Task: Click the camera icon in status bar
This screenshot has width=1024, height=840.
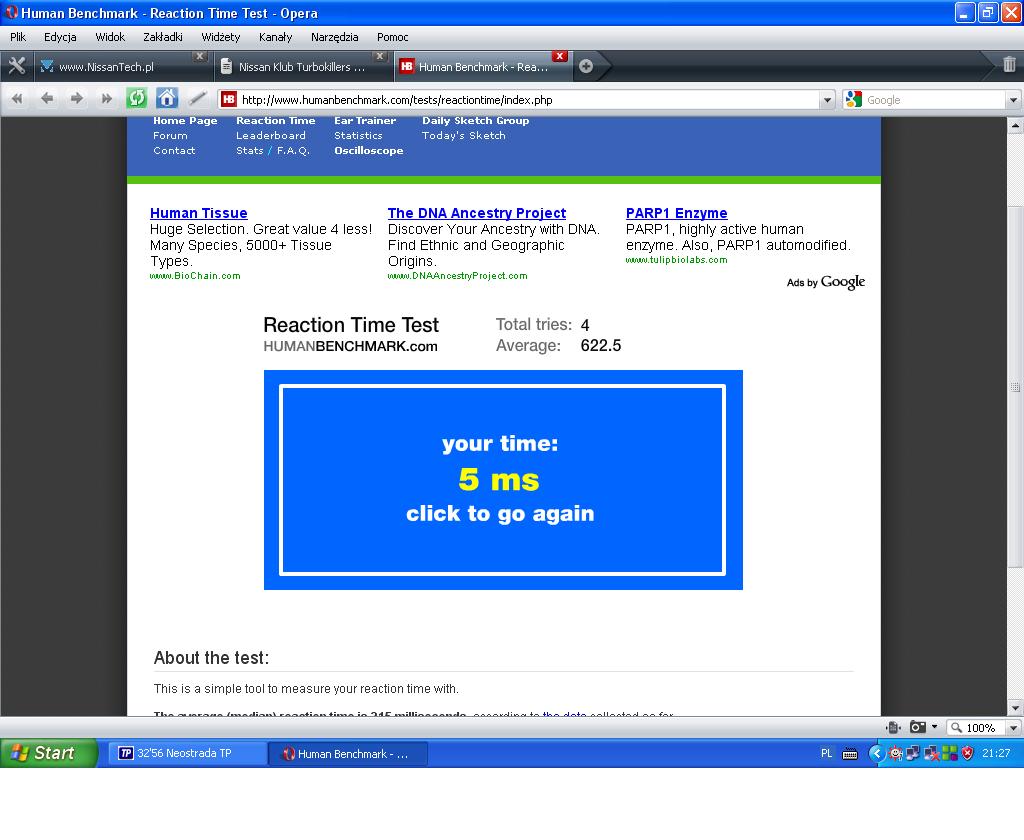Action: pos(917,727)
